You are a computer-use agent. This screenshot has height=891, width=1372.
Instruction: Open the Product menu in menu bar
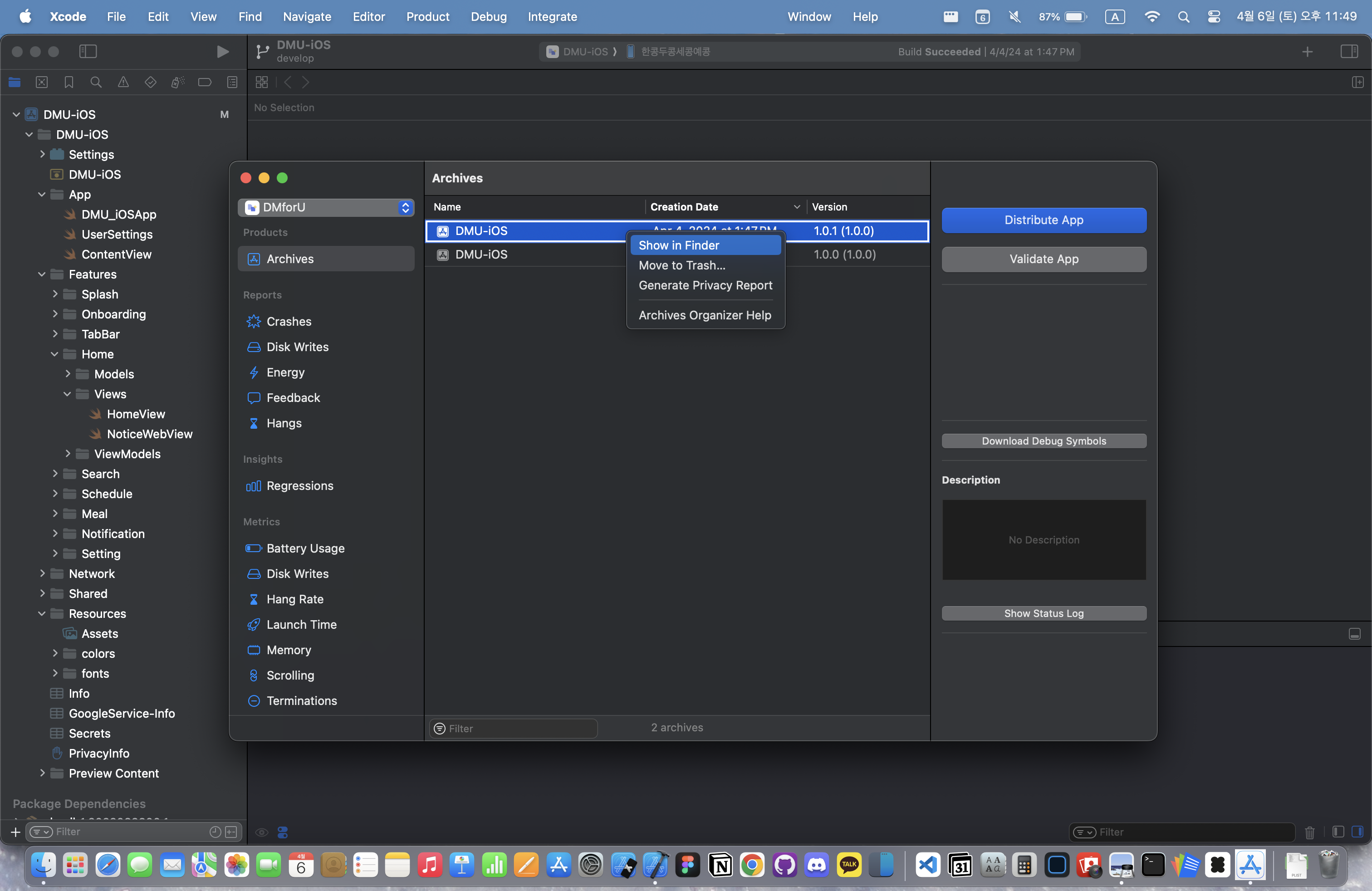pos(427,17)
